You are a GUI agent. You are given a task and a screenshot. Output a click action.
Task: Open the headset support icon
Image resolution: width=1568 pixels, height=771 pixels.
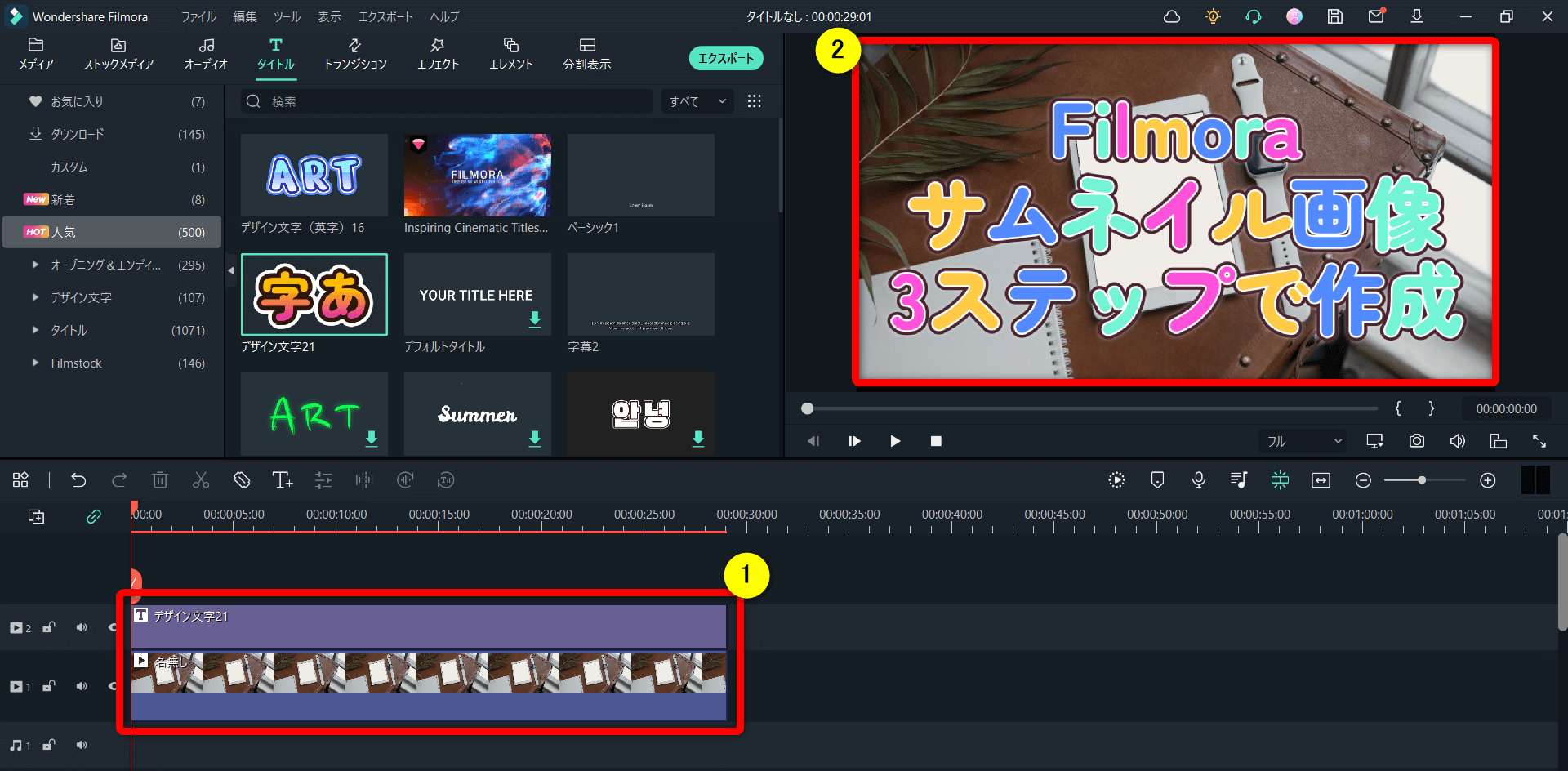point(1254,16)
